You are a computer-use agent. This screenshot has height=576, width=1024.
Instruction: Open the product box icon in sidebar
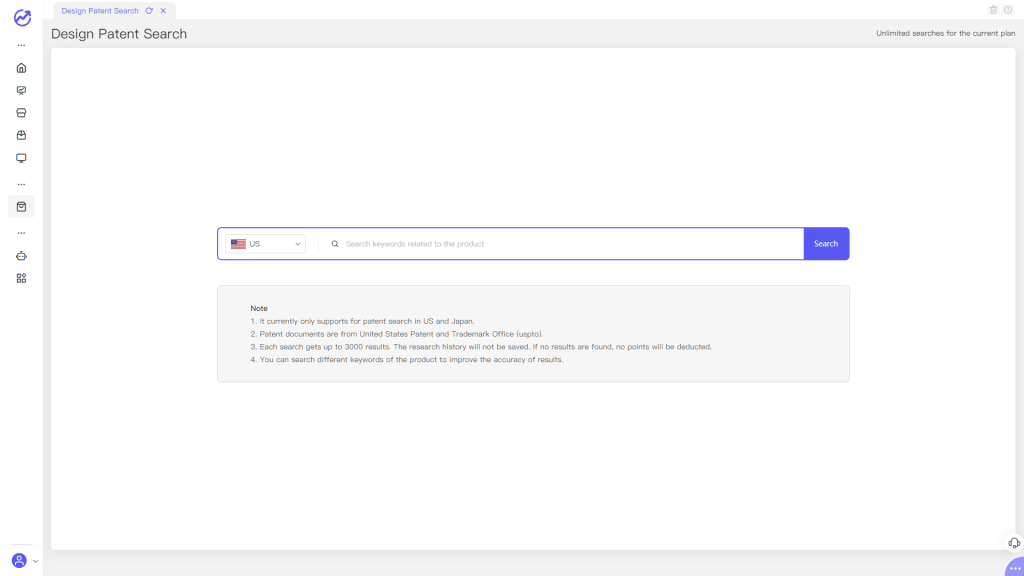click(x=22, y=135)
